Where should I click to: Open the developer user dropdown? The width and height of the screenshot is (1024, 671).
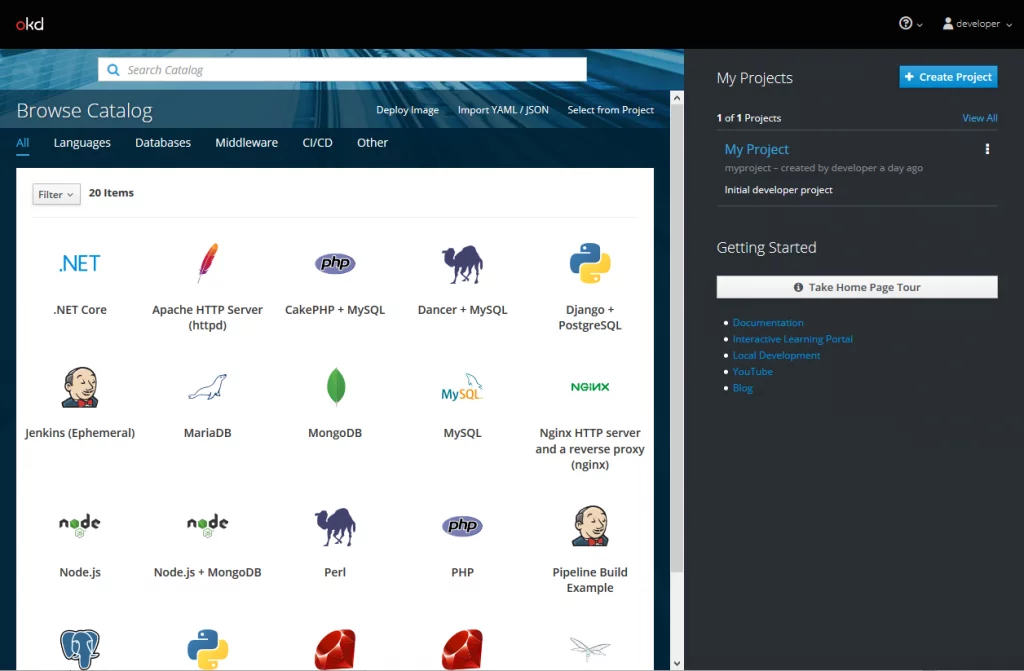click(x=977, y=24)
